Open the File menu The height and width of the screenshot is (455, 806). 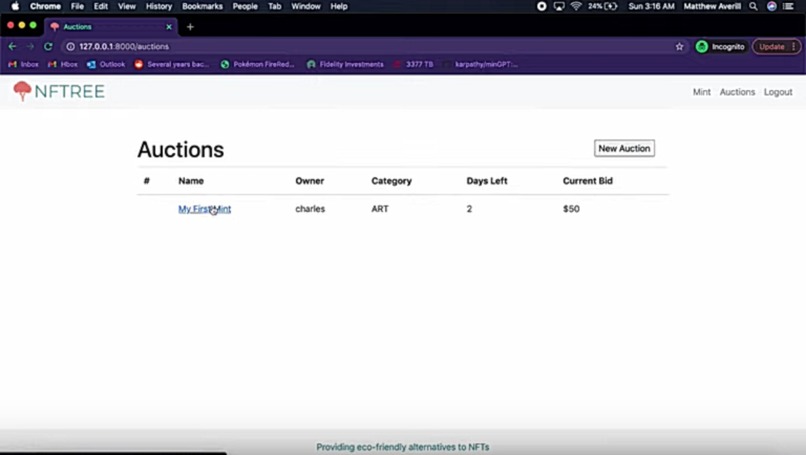click(x=77, y=6)
